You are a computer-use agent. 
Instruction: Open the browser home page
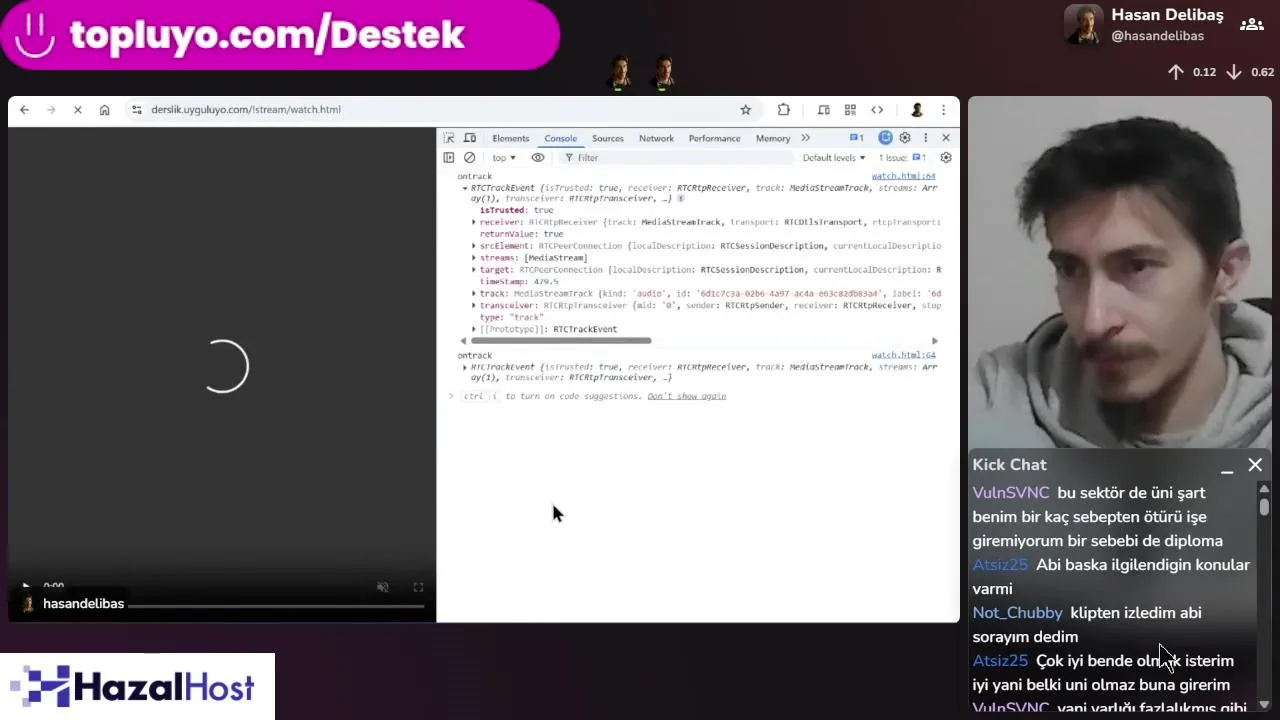tap(104, 110)
